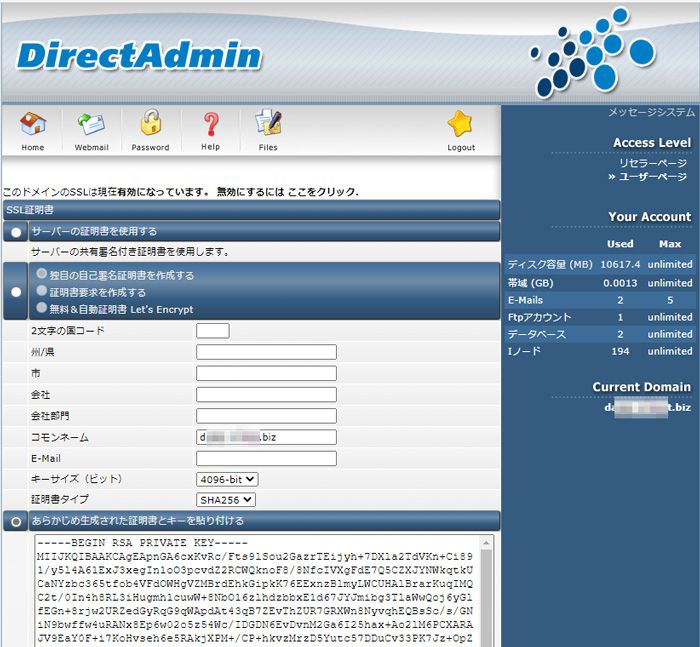Click the 会社部門 input field
The image size is (700, 647).
(x=267, y=416)
